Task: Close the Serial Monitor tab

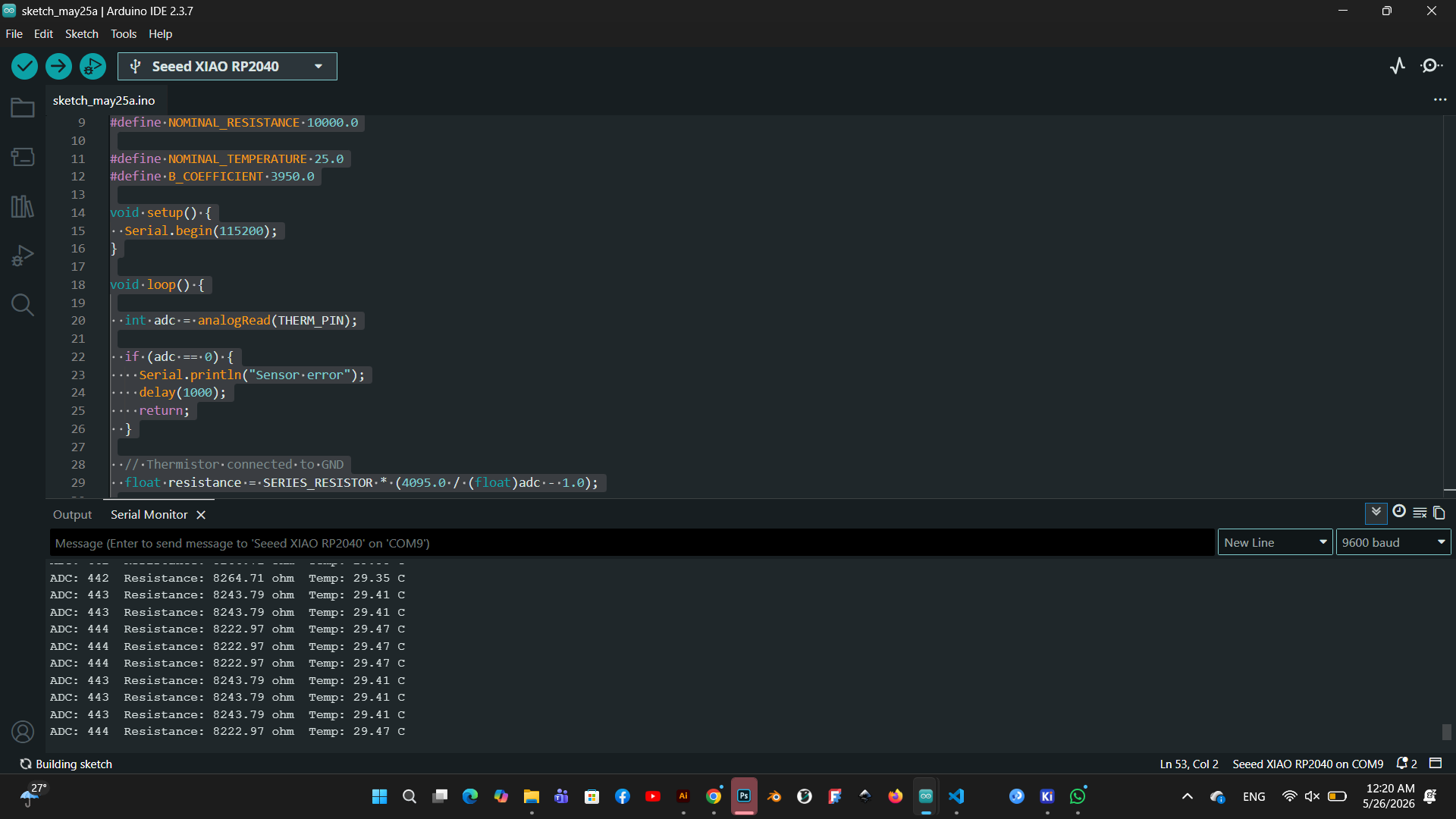Action: point(201,515)
